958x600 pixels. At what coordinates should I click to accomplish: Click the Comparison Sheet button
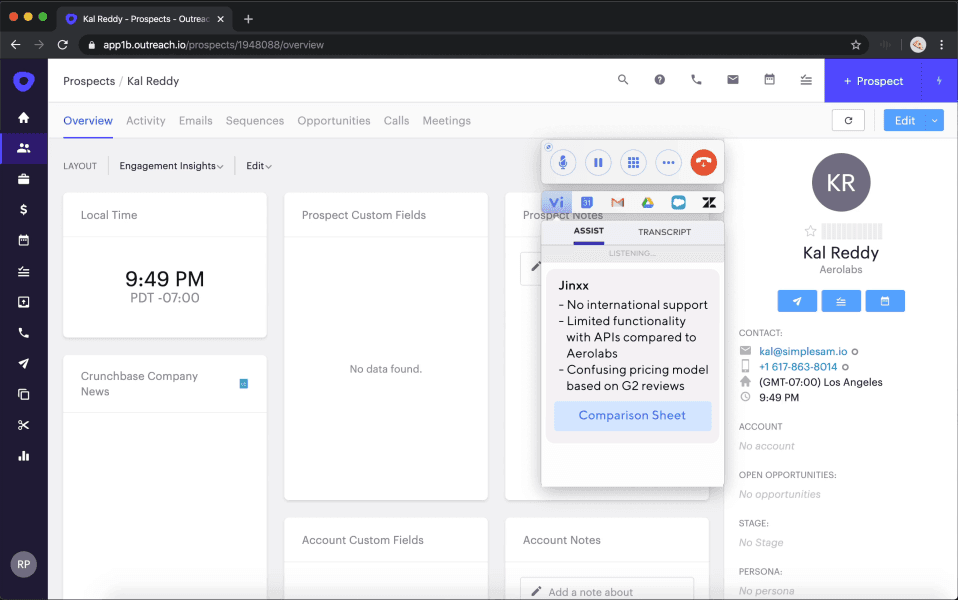click(x=632, y=416)
